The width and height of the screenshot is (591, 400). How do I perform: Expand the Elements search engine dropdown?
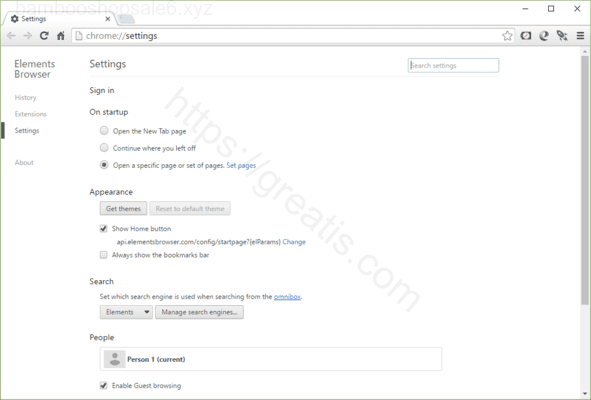(x=126, y=312)
